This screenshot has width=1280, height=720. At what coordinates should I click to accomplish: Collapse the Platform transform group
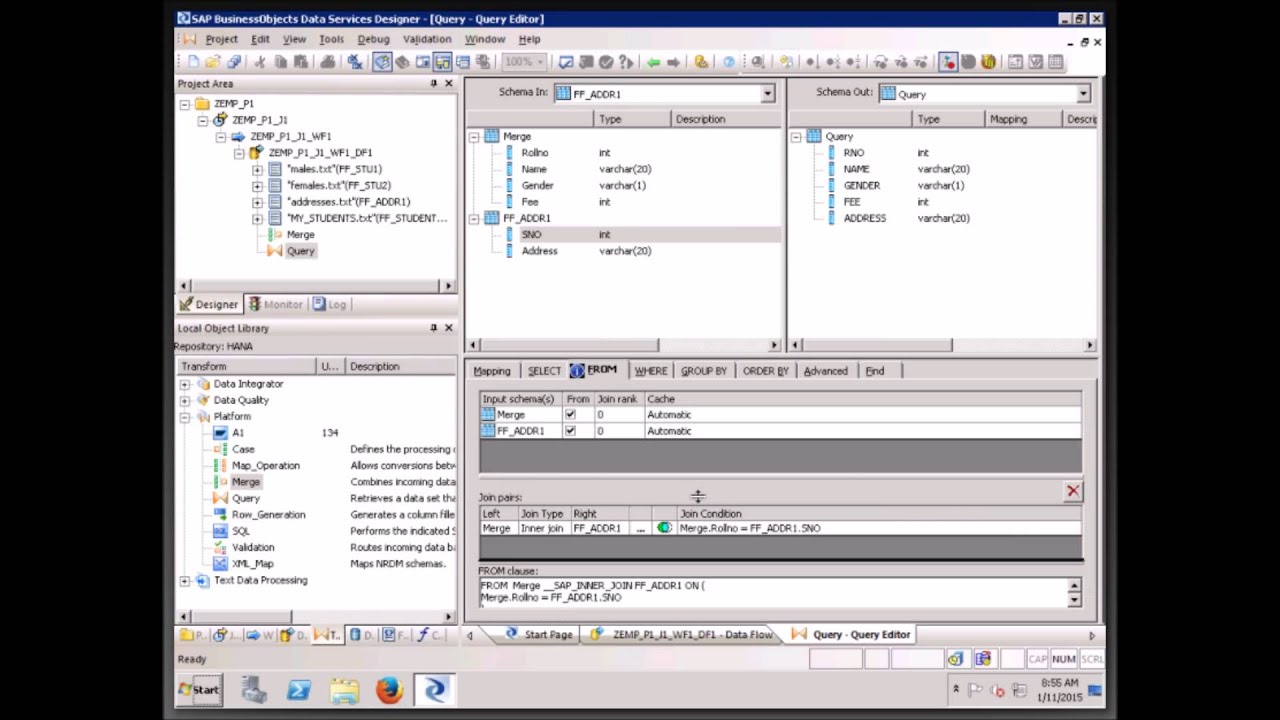(185, 417)
